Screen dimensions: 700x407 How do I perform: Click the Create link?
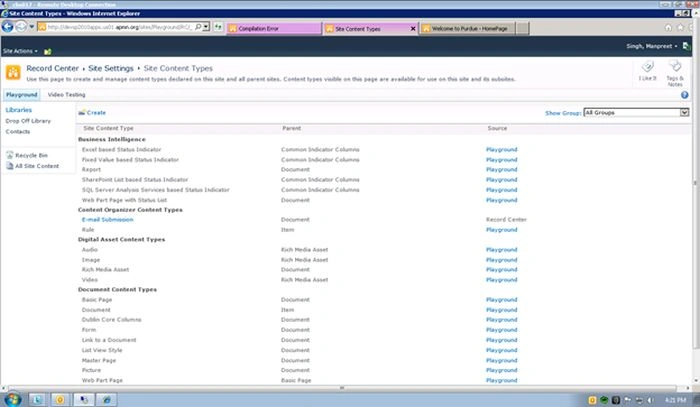click(96, 112)
